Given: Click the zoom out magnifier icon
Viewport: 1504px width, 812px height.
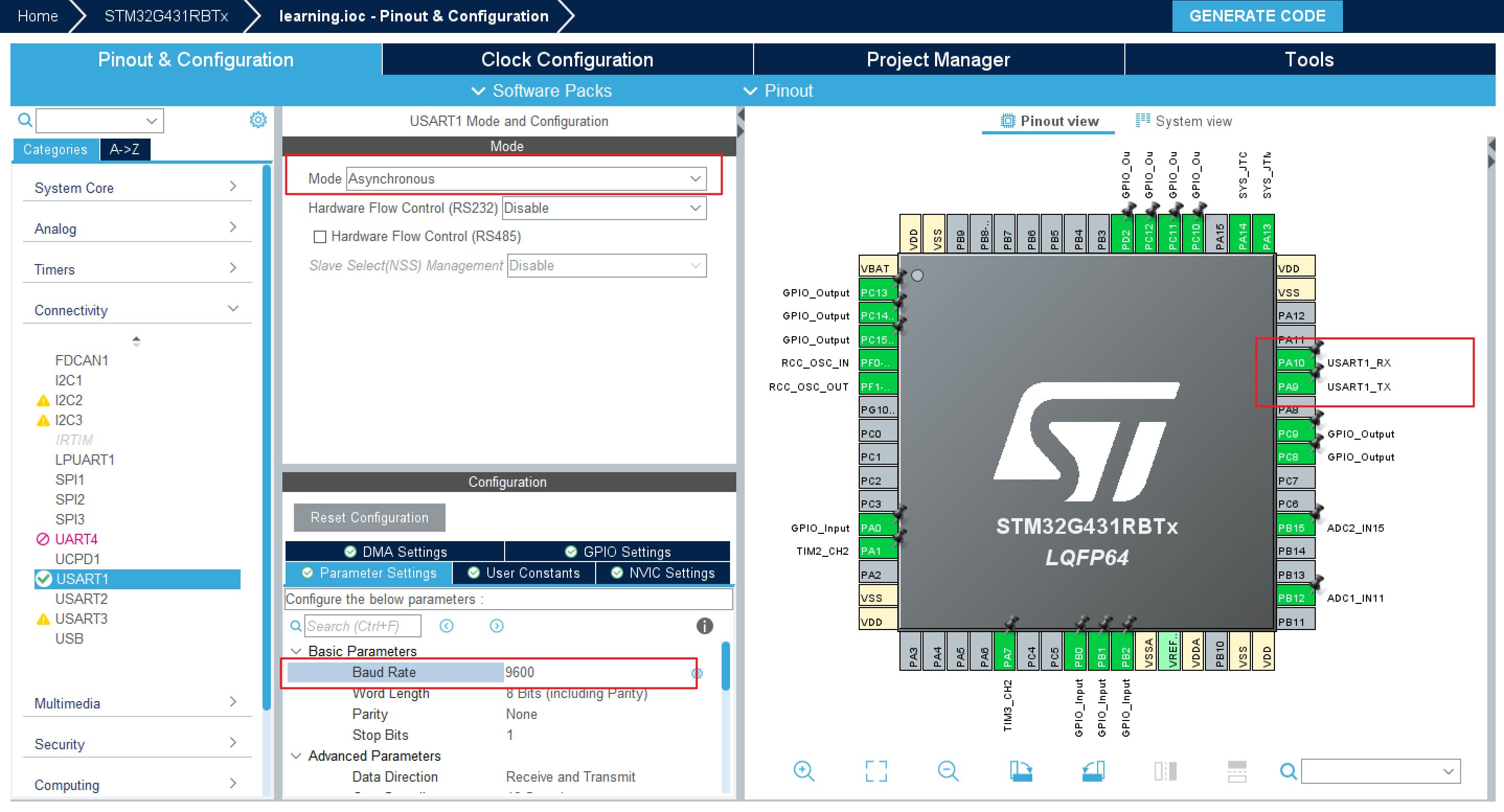Looking at the screenshot, I should tap(948, 771).
